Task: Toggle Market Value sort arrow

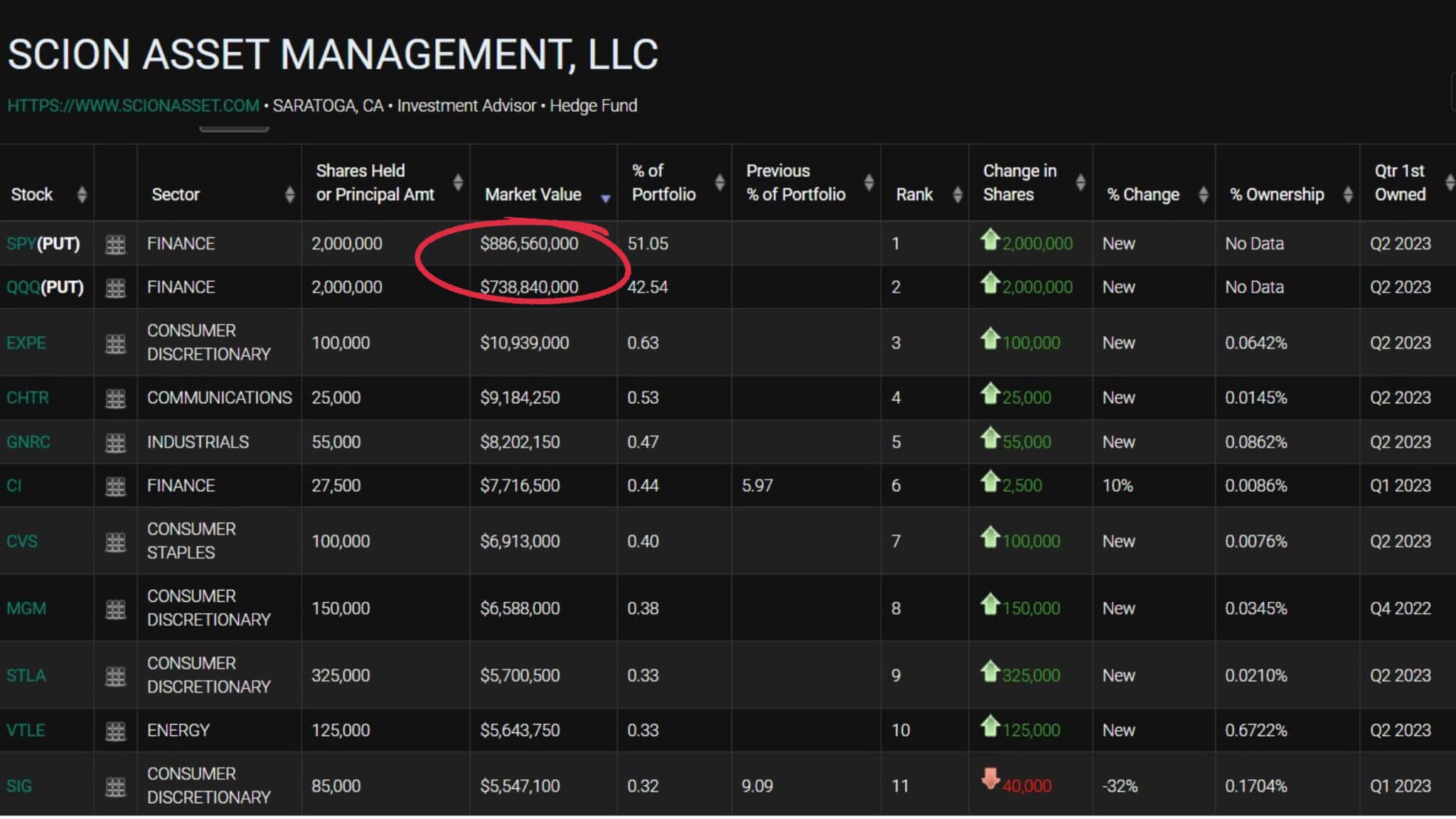Action: [x=606, y=198]
